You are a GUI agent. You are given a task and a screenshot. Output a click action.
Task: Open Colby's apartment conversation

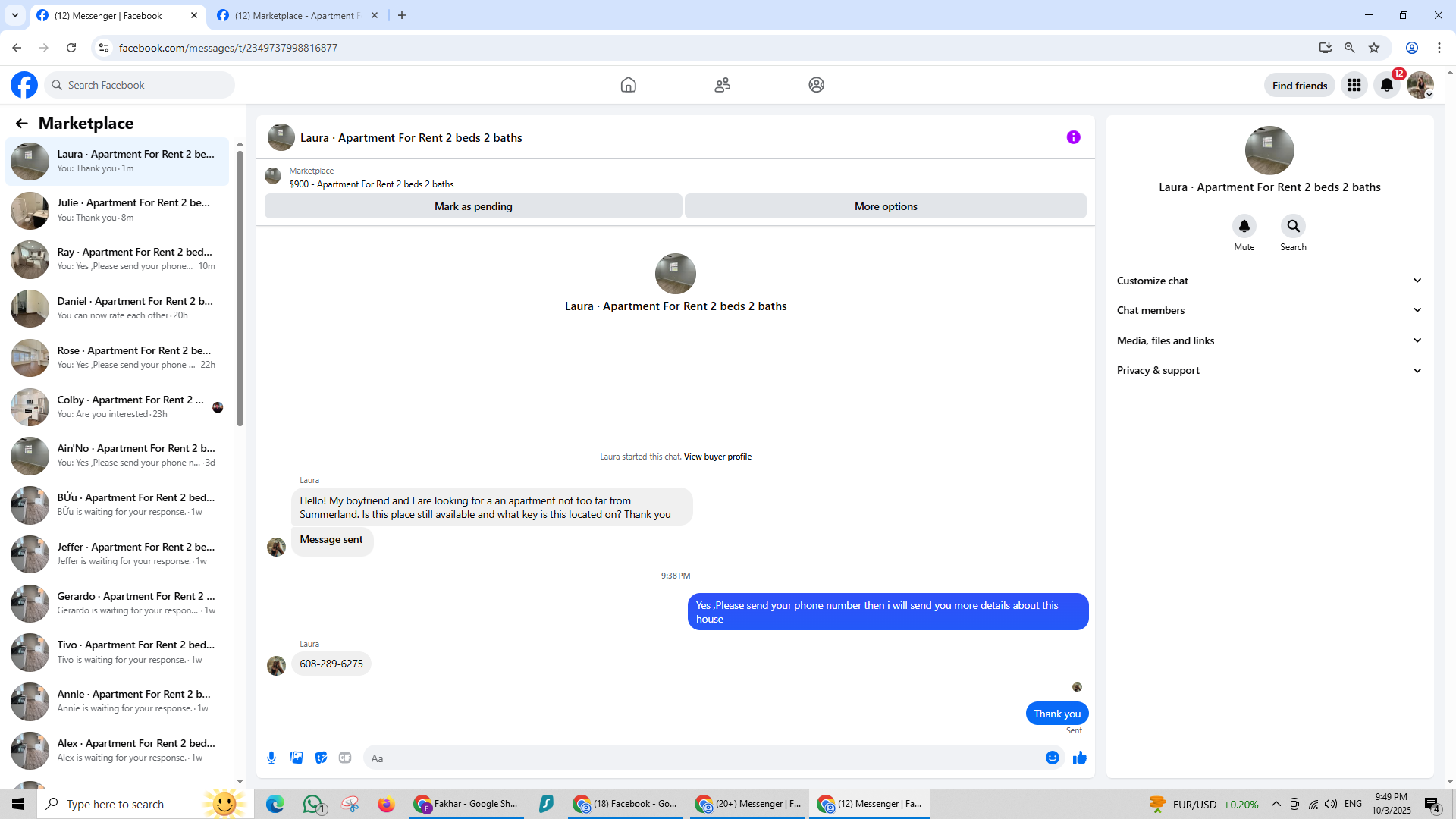[x=118, y=407]
